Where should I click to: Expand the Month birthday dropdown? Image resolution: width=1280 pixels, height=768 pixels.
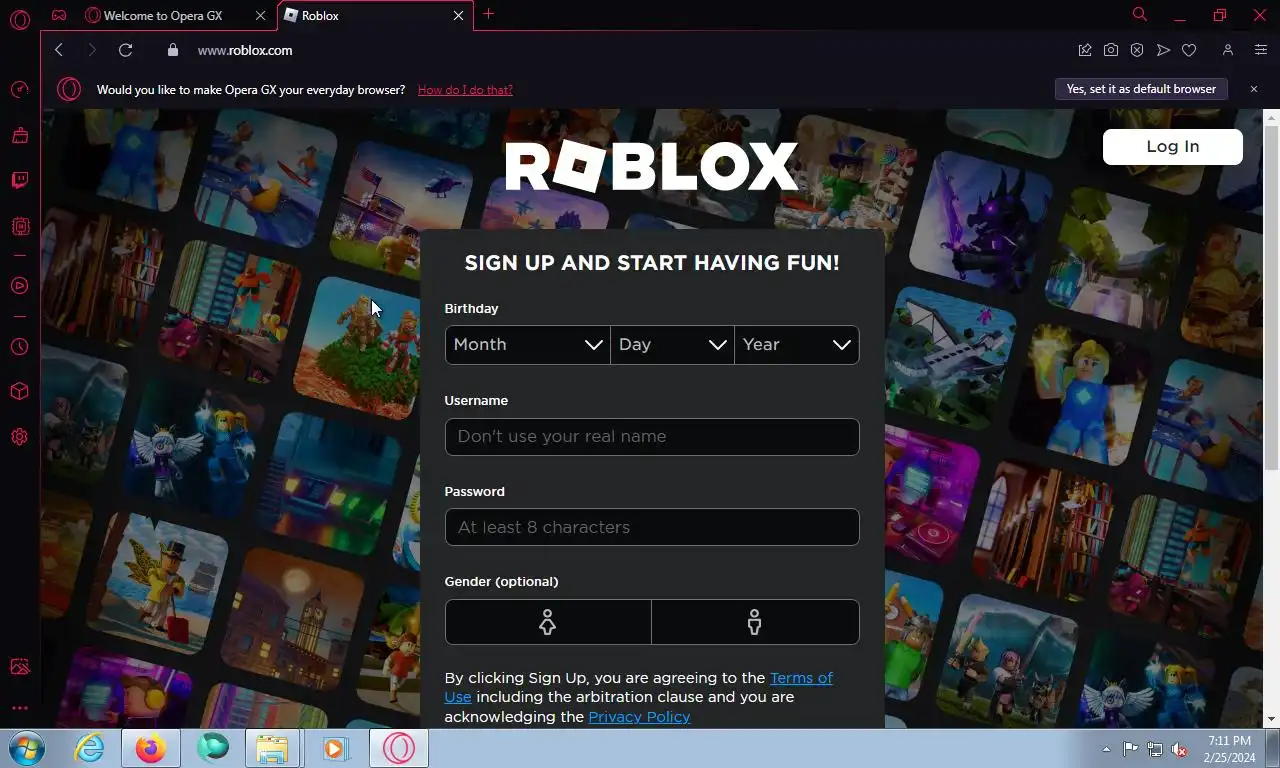(527, 344)
